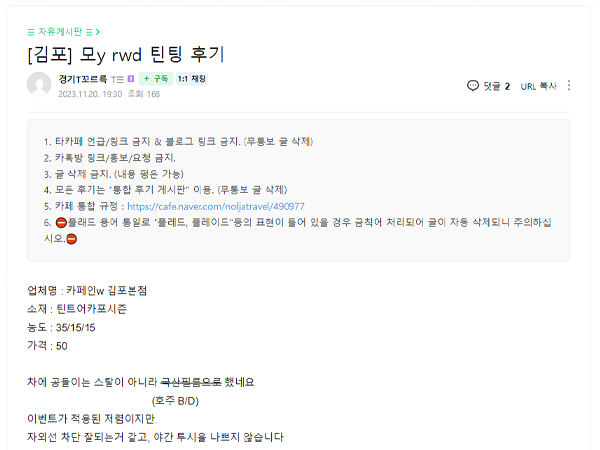Open the 자유게시판 board link

61,32
